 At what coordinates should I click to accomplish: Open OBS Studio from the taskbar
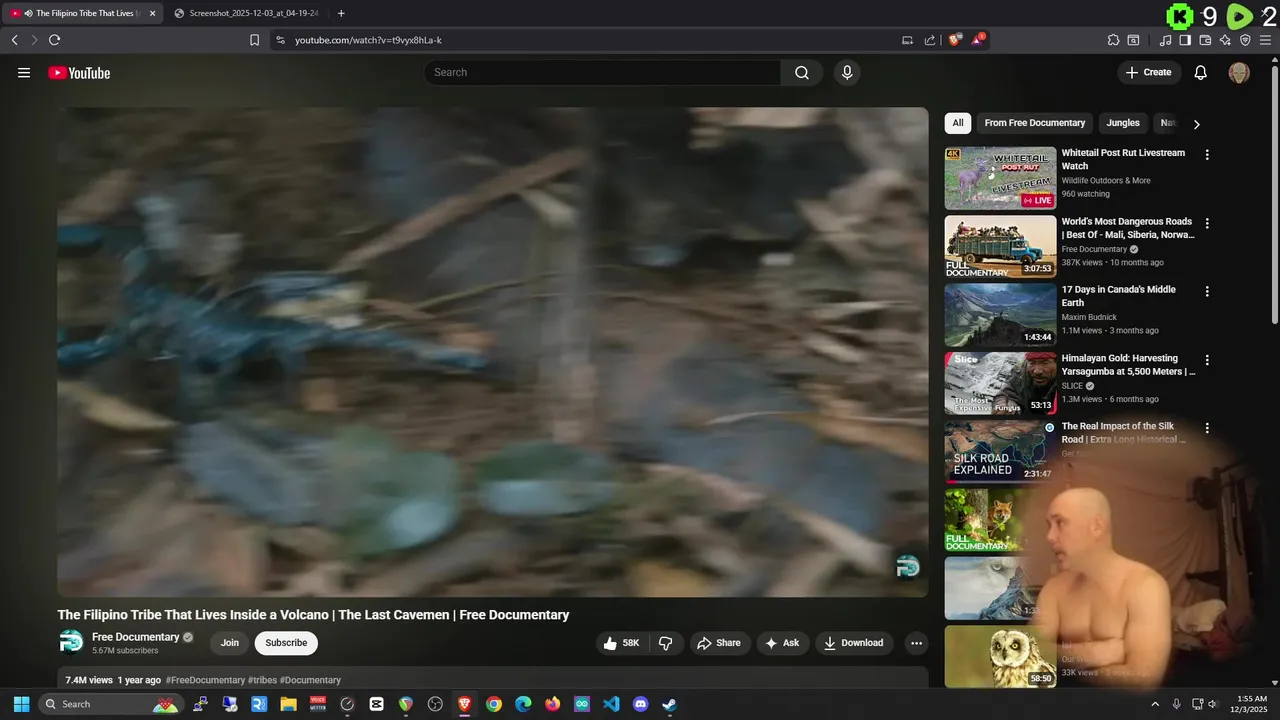435,704
